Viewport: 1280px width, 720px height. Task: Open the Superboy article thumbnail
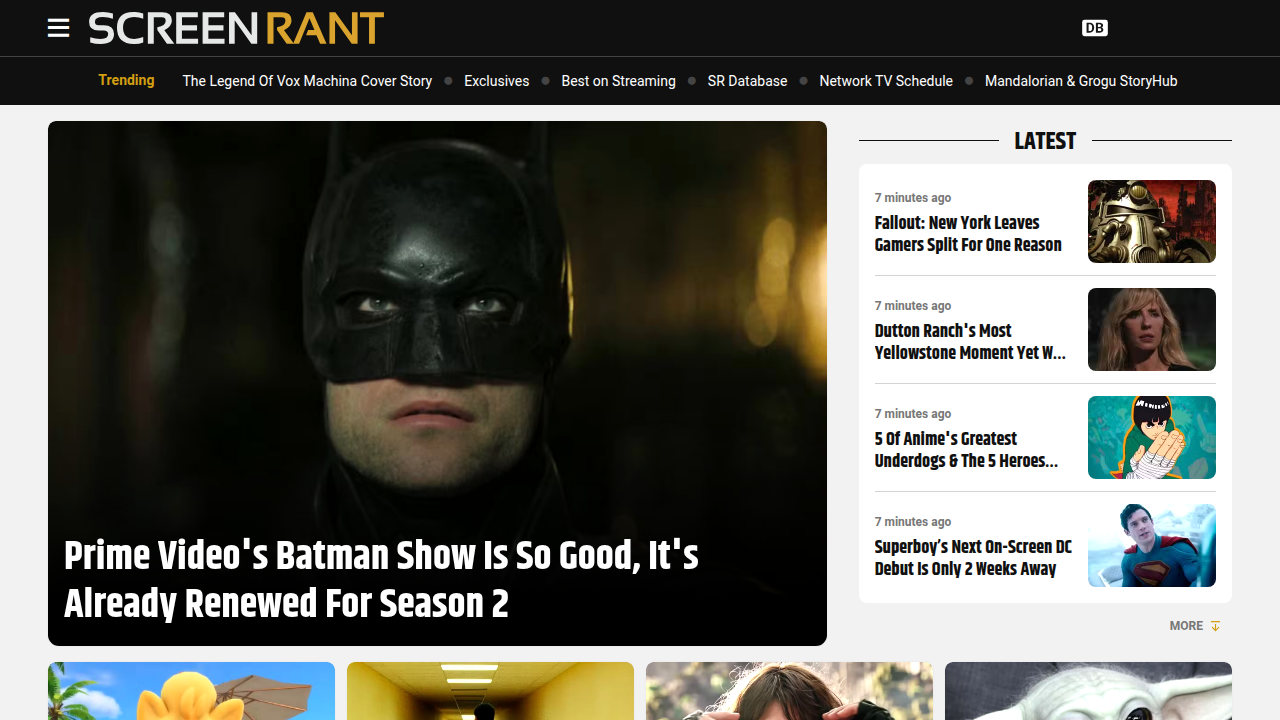[x=1152, y=545]
